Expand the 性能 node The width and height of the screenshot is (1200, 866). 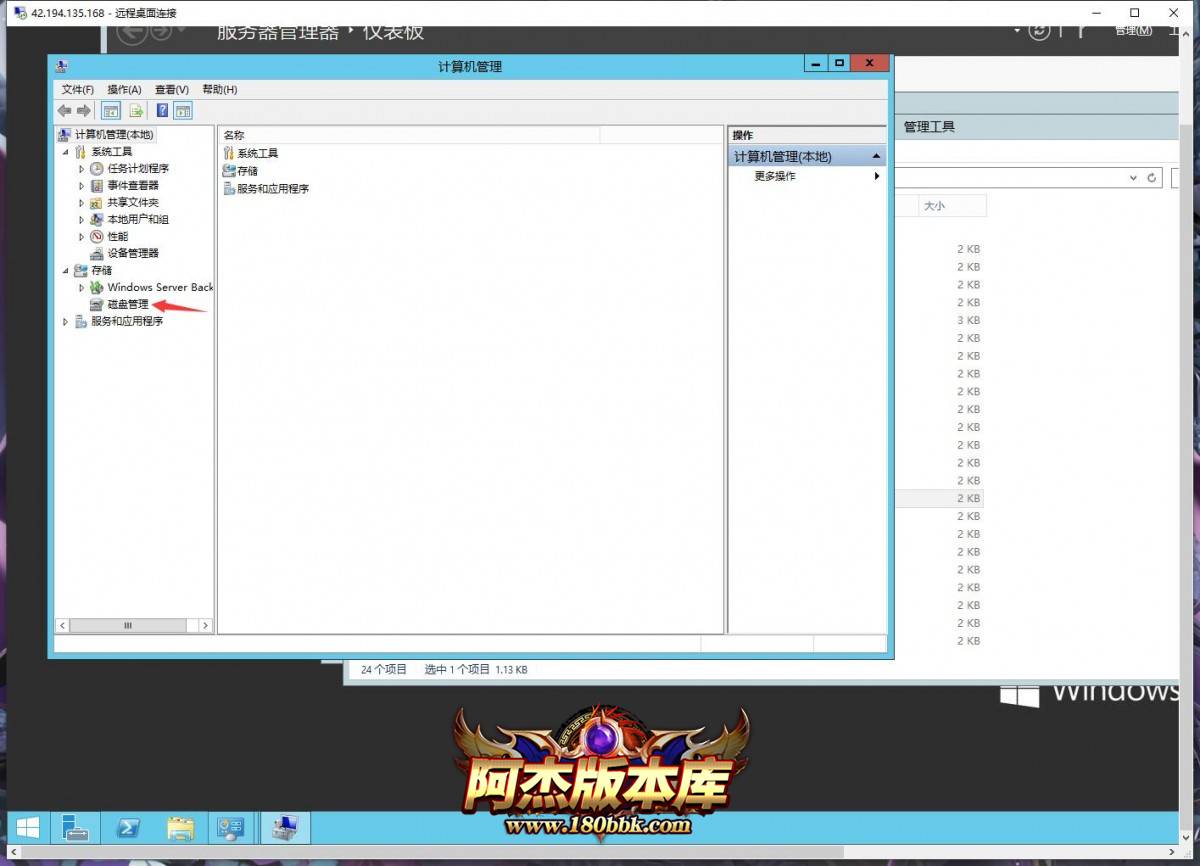coord(82,236)
